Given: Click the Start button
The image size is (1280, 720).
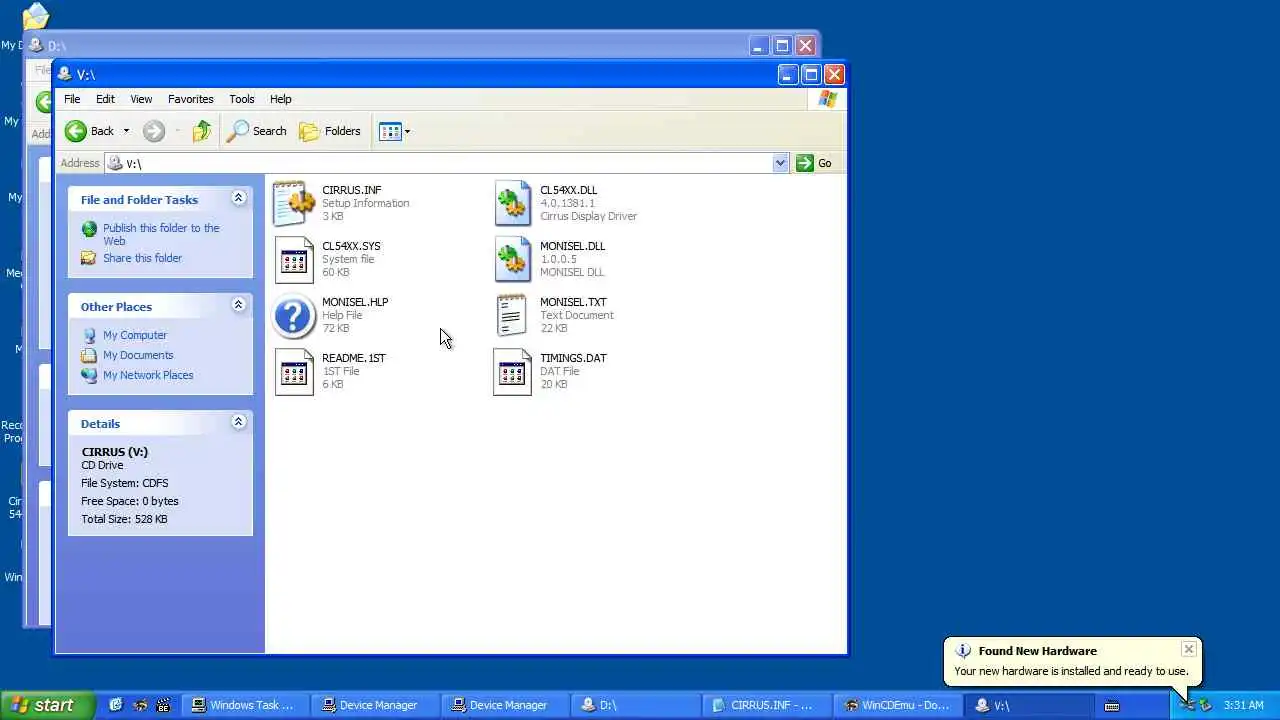Looking at the screenshot, I should point(46,705).
